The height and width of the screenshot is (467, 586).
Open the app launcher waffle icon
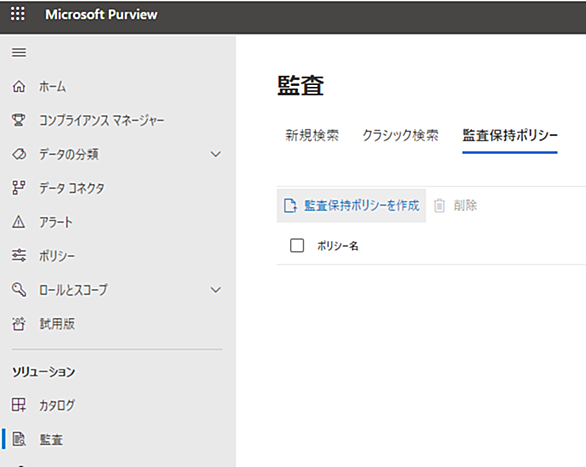pos(18,14)
